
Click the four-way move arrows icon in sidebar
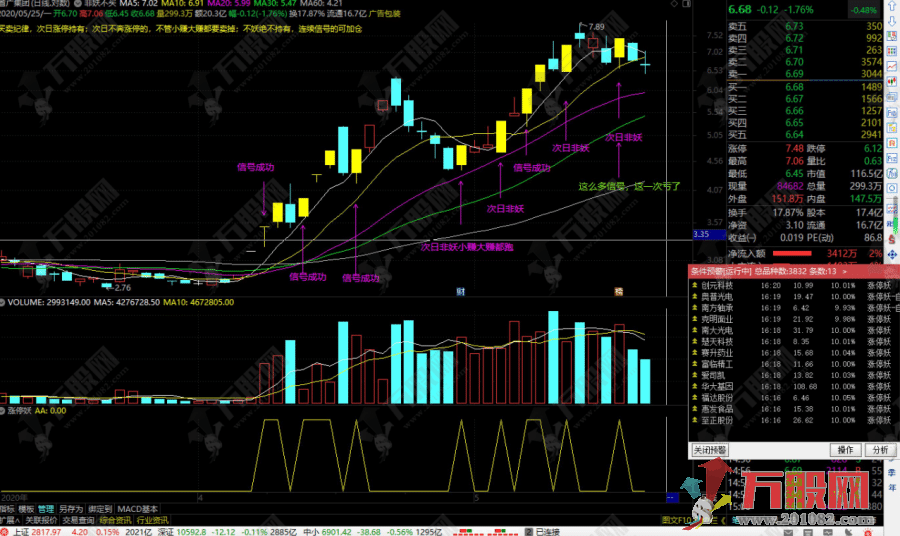pyautogui.click(x=892, y=254)
